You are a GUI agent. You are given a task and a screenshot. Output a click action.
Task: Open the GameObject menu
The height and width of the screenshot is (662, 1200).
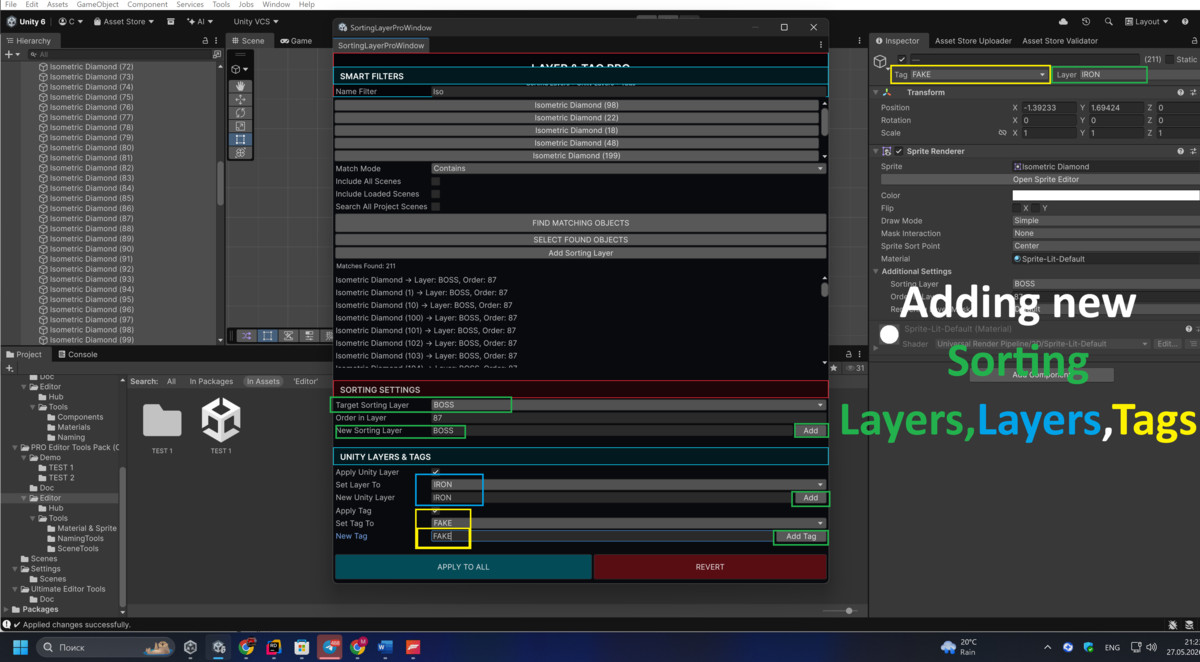click(98, 5)
